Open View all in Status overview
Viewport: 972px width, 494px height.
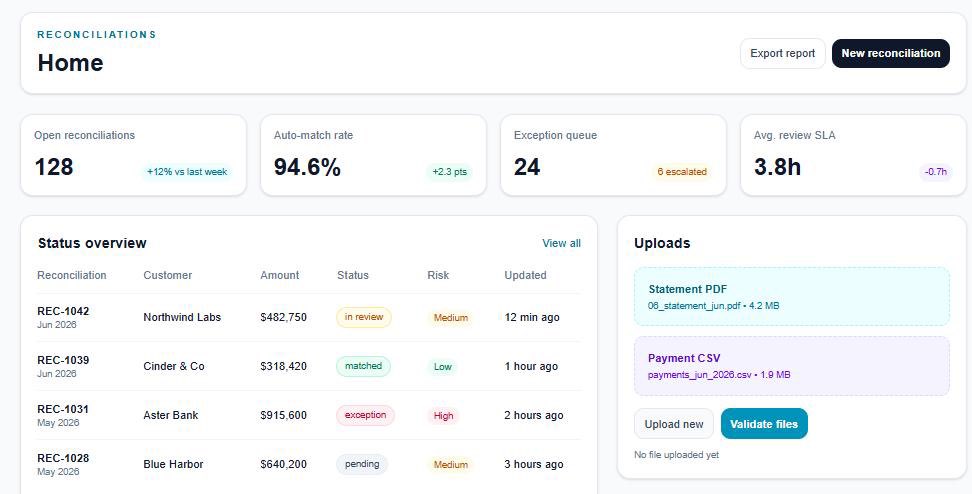[561, 243]
